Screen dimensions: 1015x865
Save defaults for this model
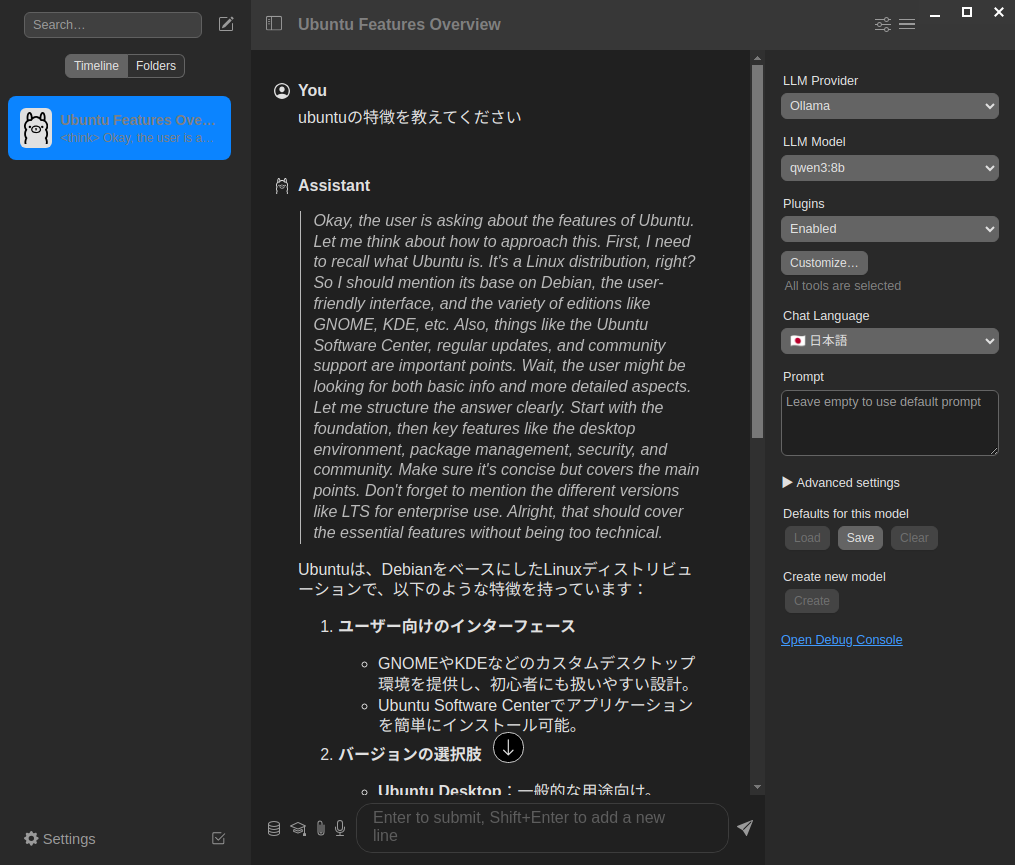coord(860,537)
